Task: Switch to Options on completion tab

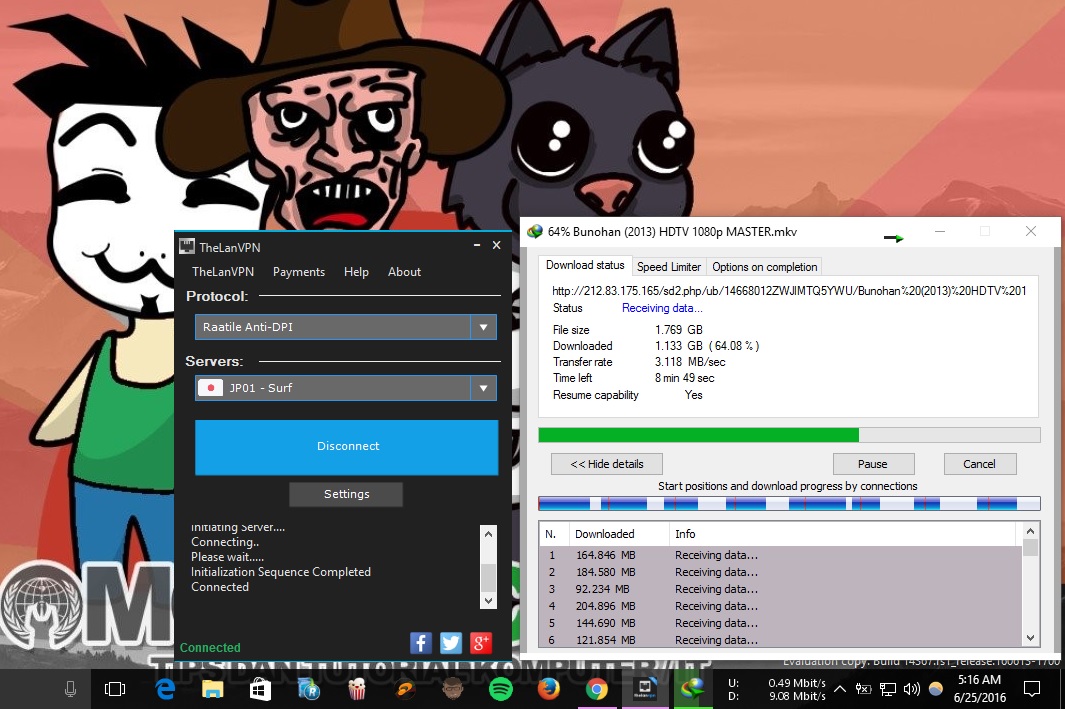Action: [764, 267]
